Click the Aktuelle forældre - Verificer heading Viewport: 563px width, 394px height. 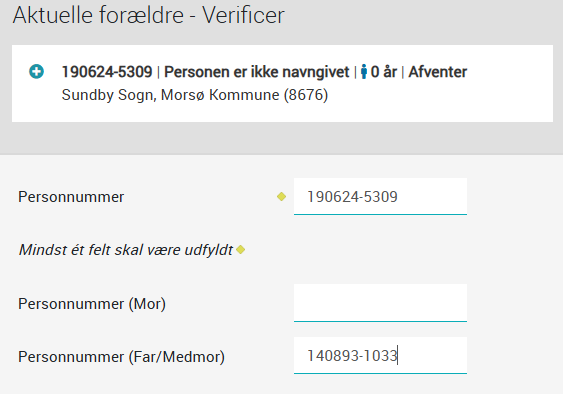coord(149,15)
